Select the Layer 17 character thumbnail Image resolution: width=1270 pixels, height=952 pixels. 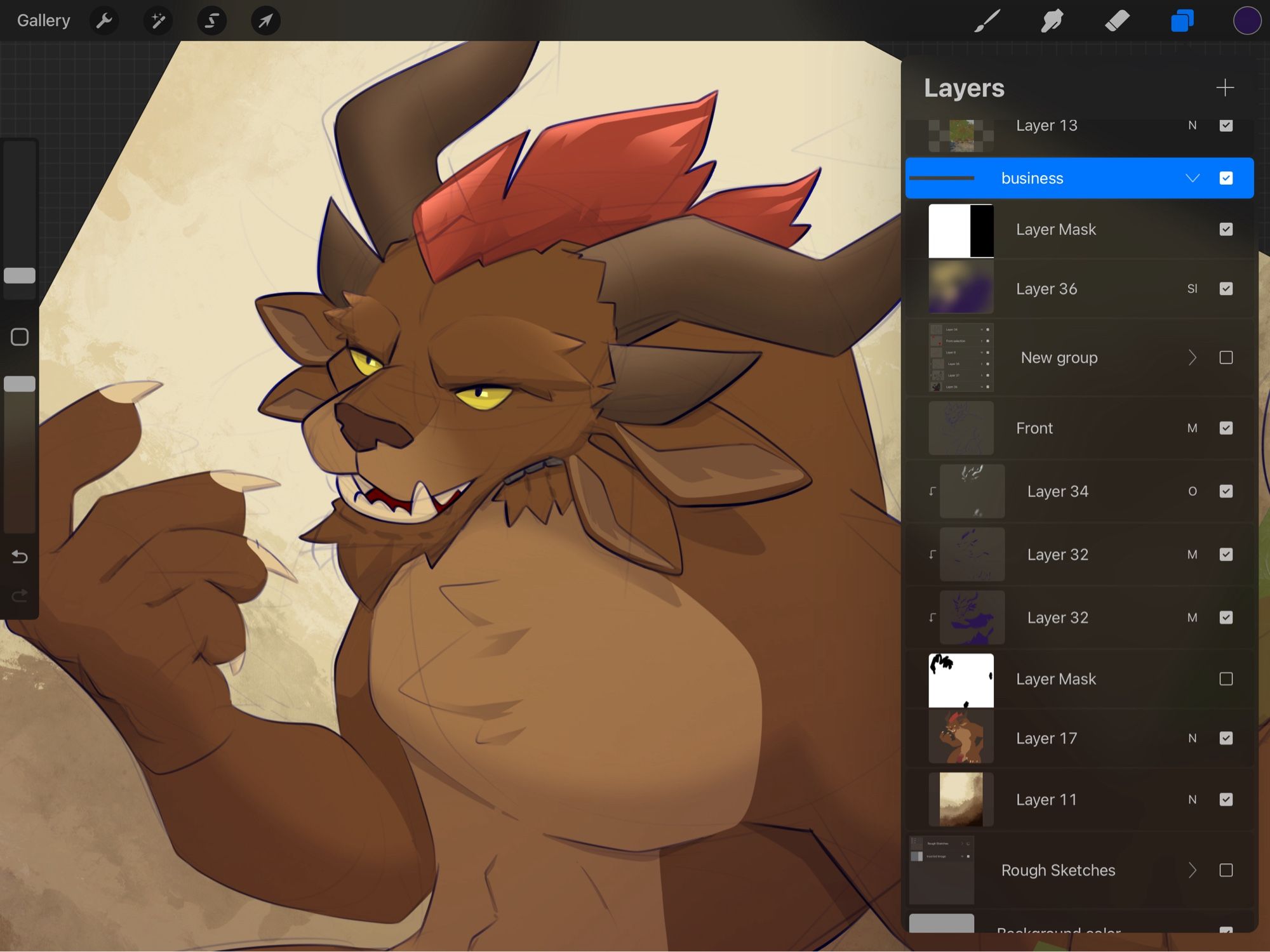[961, 737]
